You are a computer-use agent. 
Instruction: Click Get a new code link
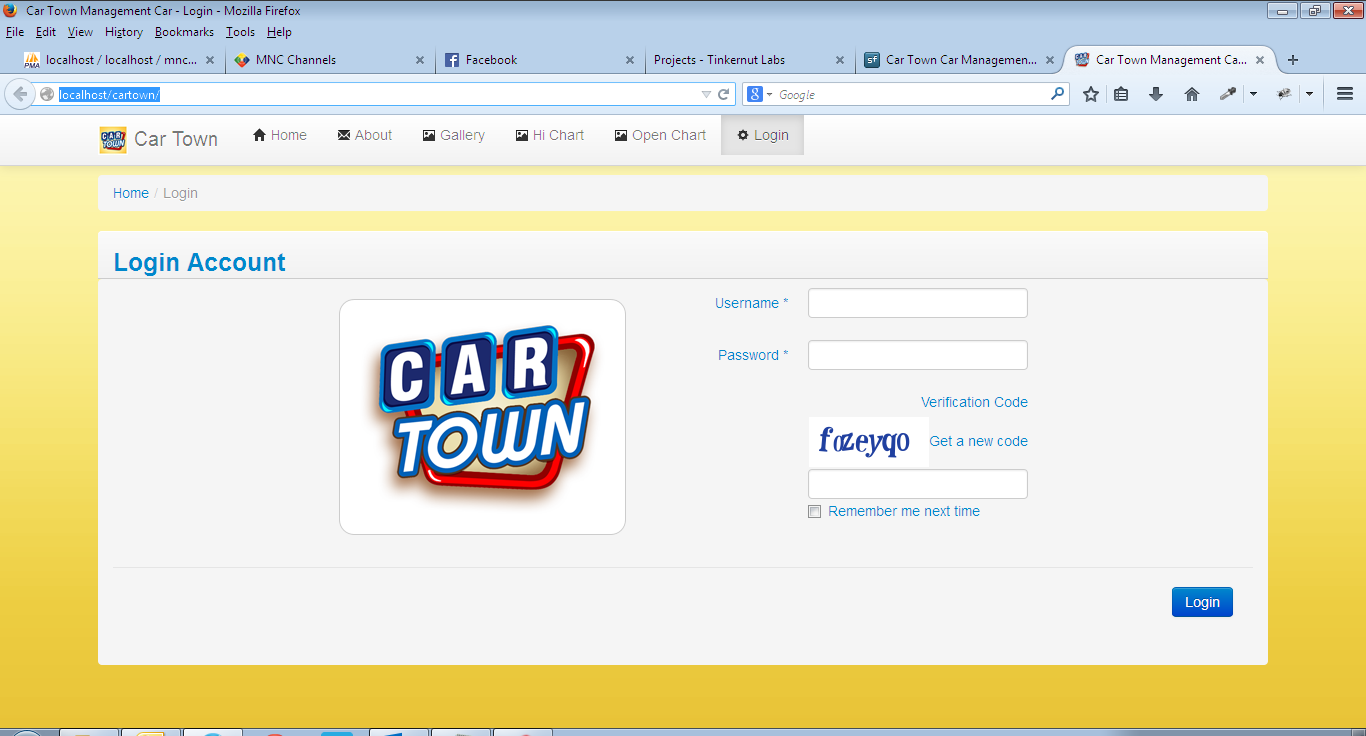coord(978,440)
